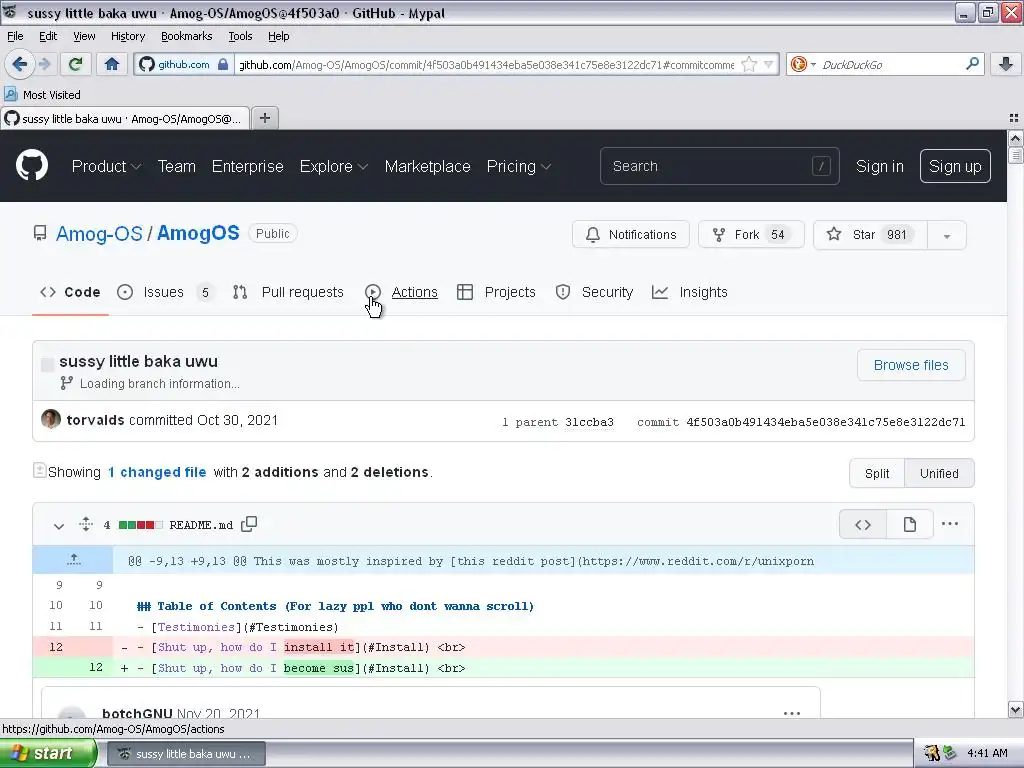Viewport: 1024px width, 768px height.
Task: Open the Bookmarks menu
Action: 186,36
